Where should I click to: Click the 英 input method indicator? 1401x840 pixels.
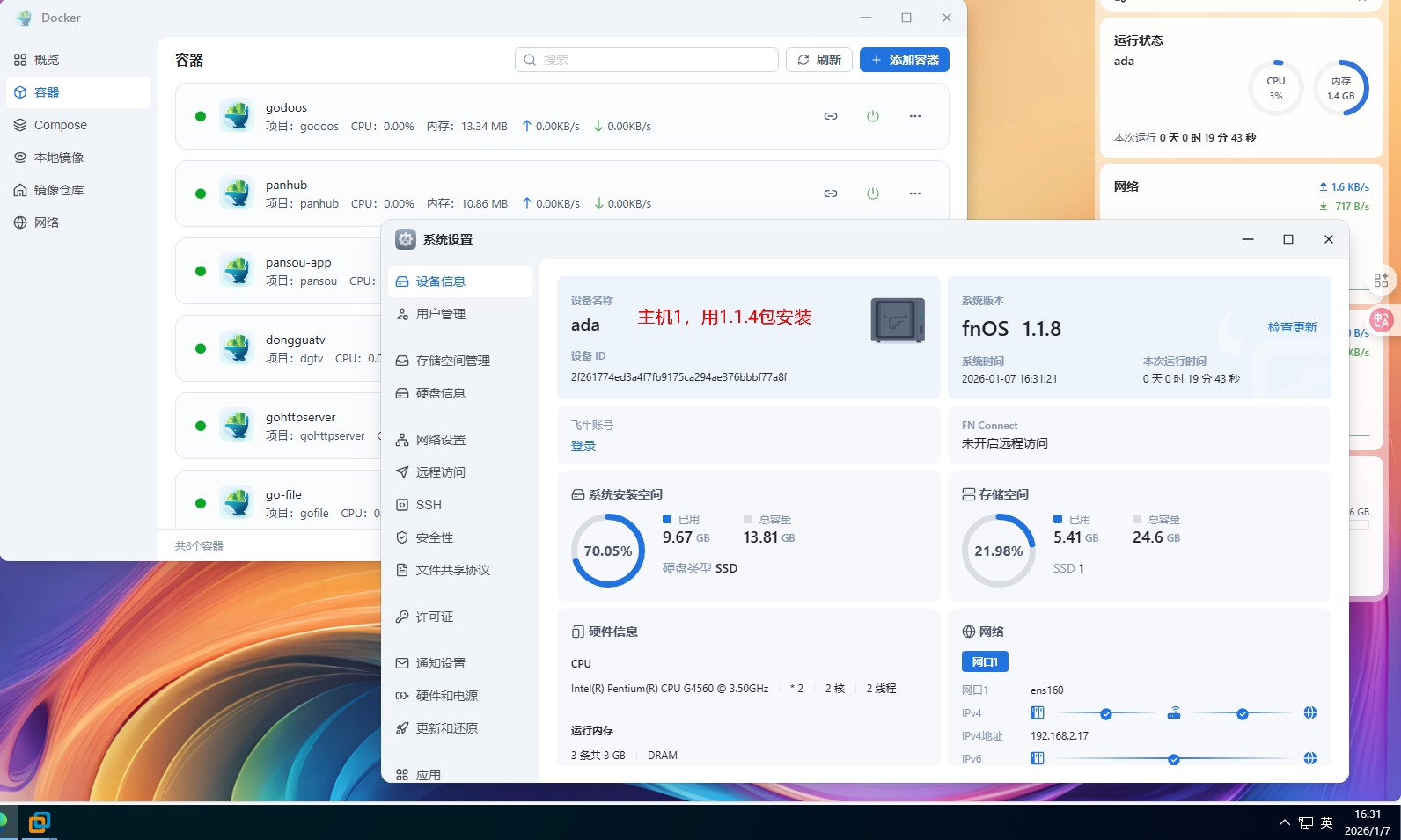1327,823
